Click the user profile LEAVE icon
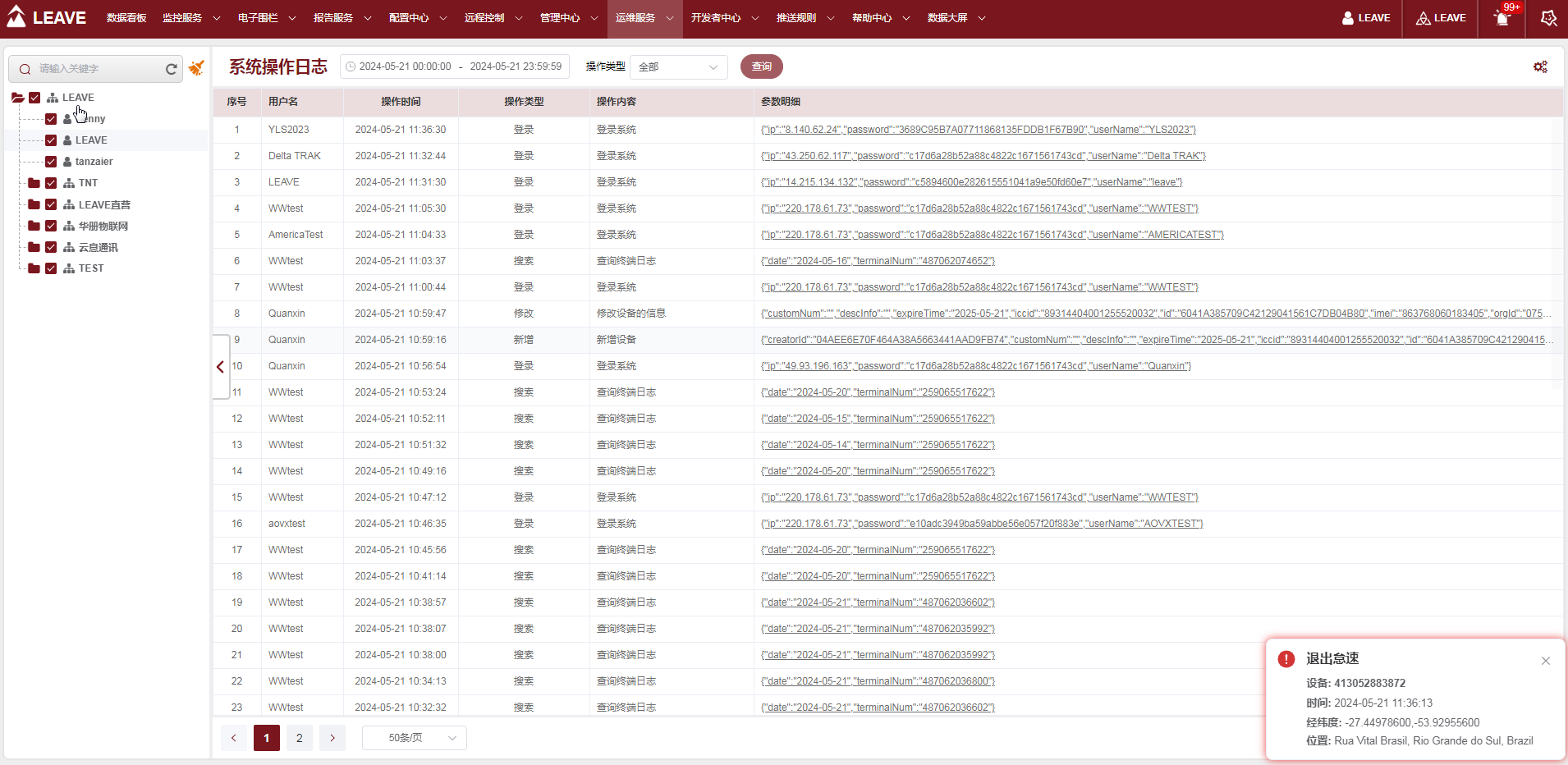 [1366, 18]
